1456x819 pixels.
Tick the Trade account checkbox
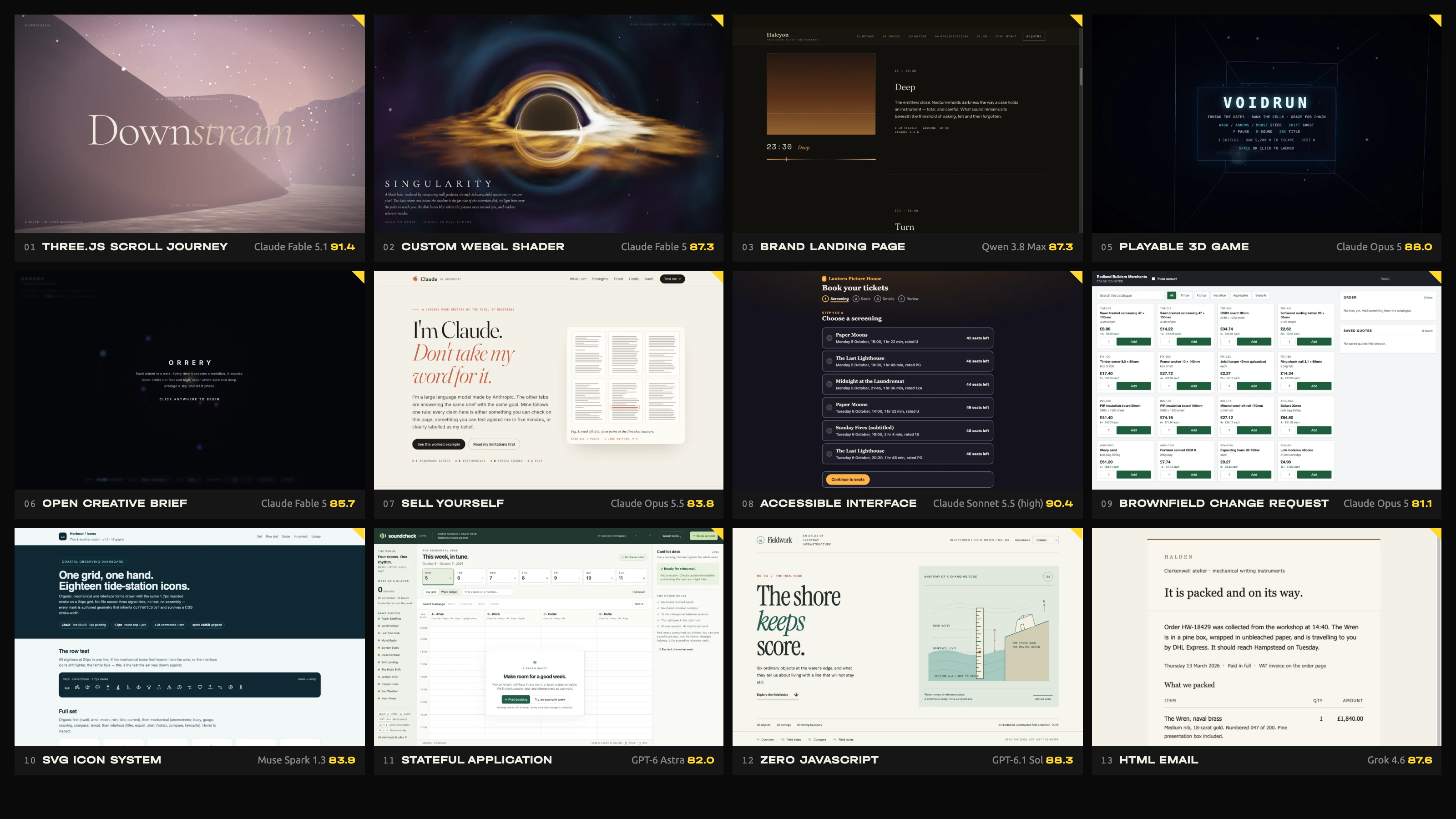point(1153,278)
